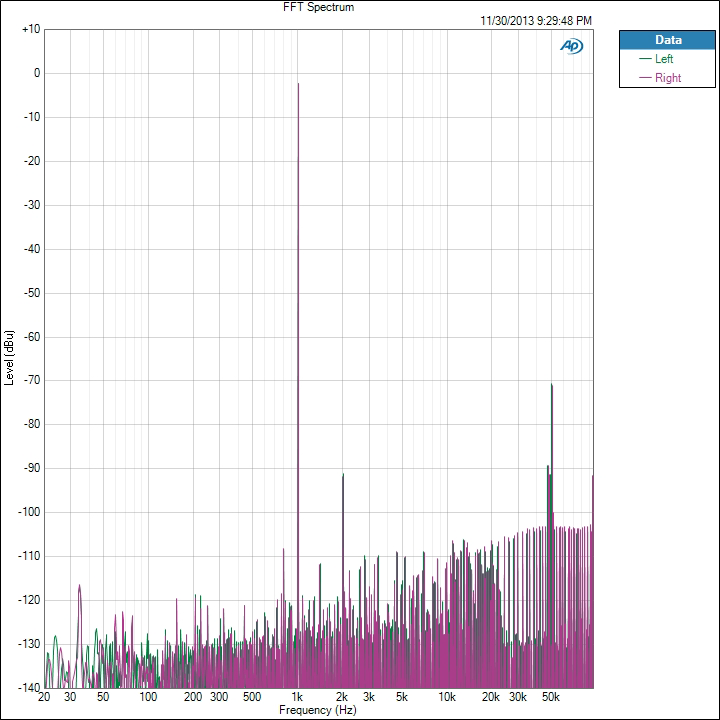Click the 20 tick label at axis start
The height and width of the screenshot is (720, 720).
[x=44, y=697]
